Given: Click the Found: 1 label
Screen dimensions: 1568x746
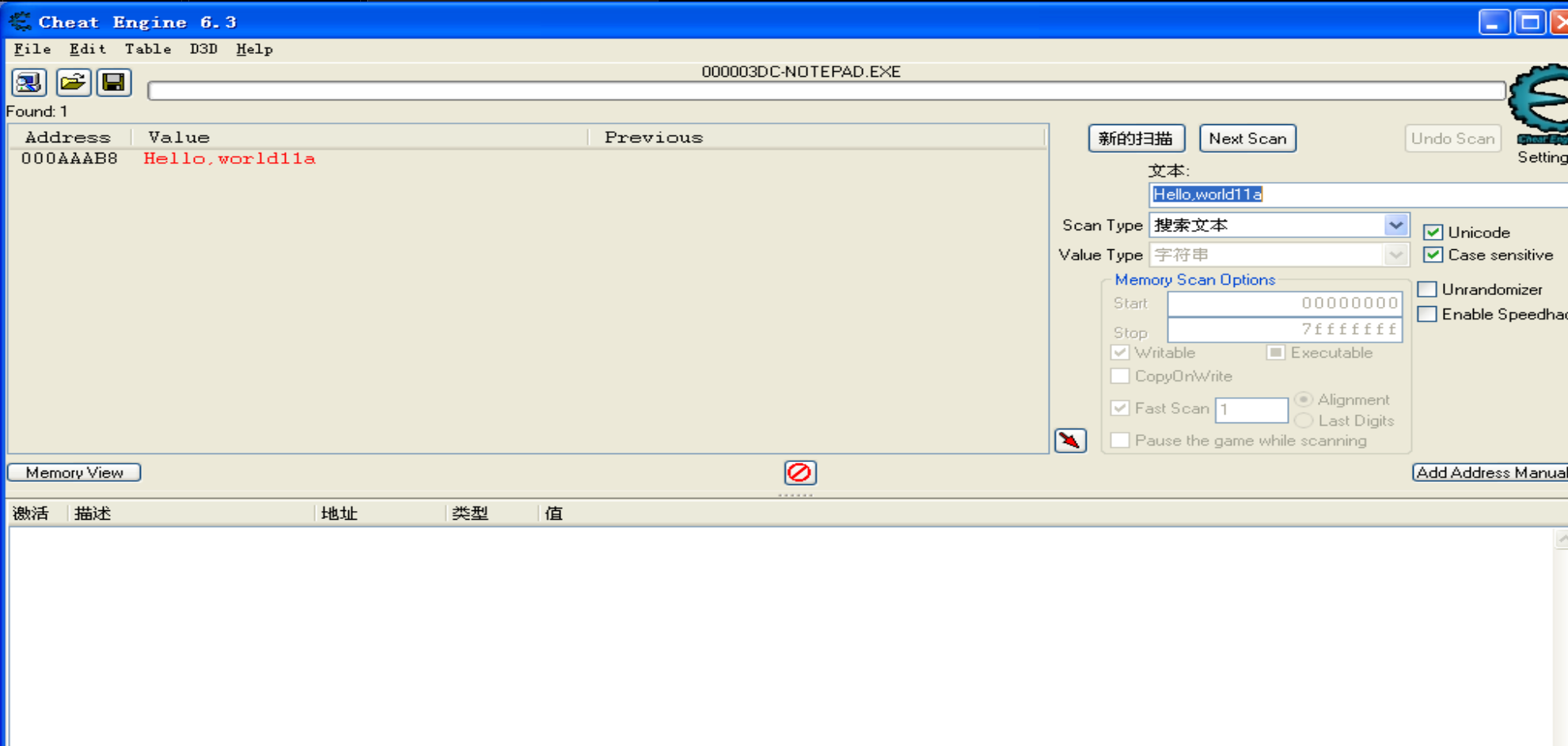Looking at the screenshot, I should point(37,112).
